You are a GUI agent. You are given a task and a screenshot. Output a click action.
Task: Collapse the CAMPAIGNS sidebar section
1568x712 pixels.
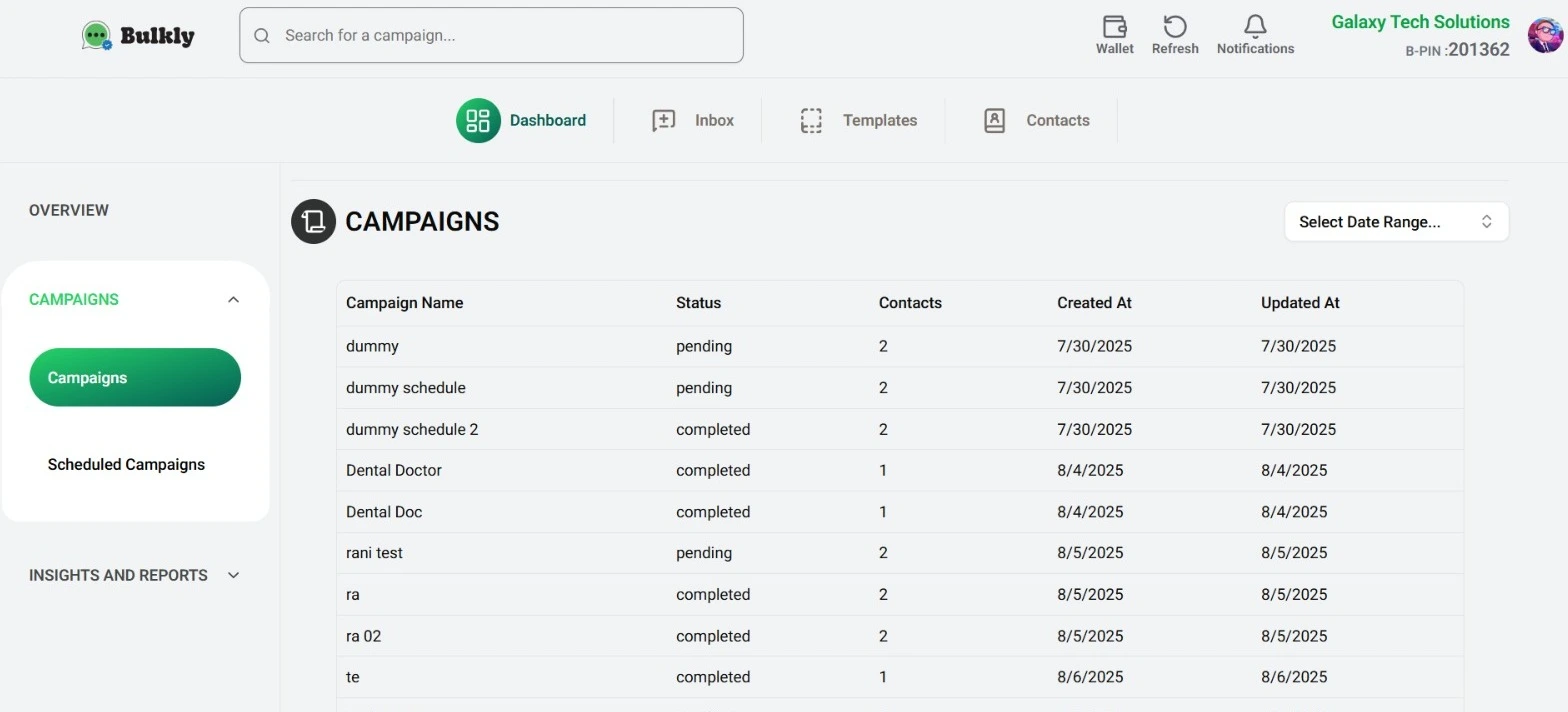point(233,300)
